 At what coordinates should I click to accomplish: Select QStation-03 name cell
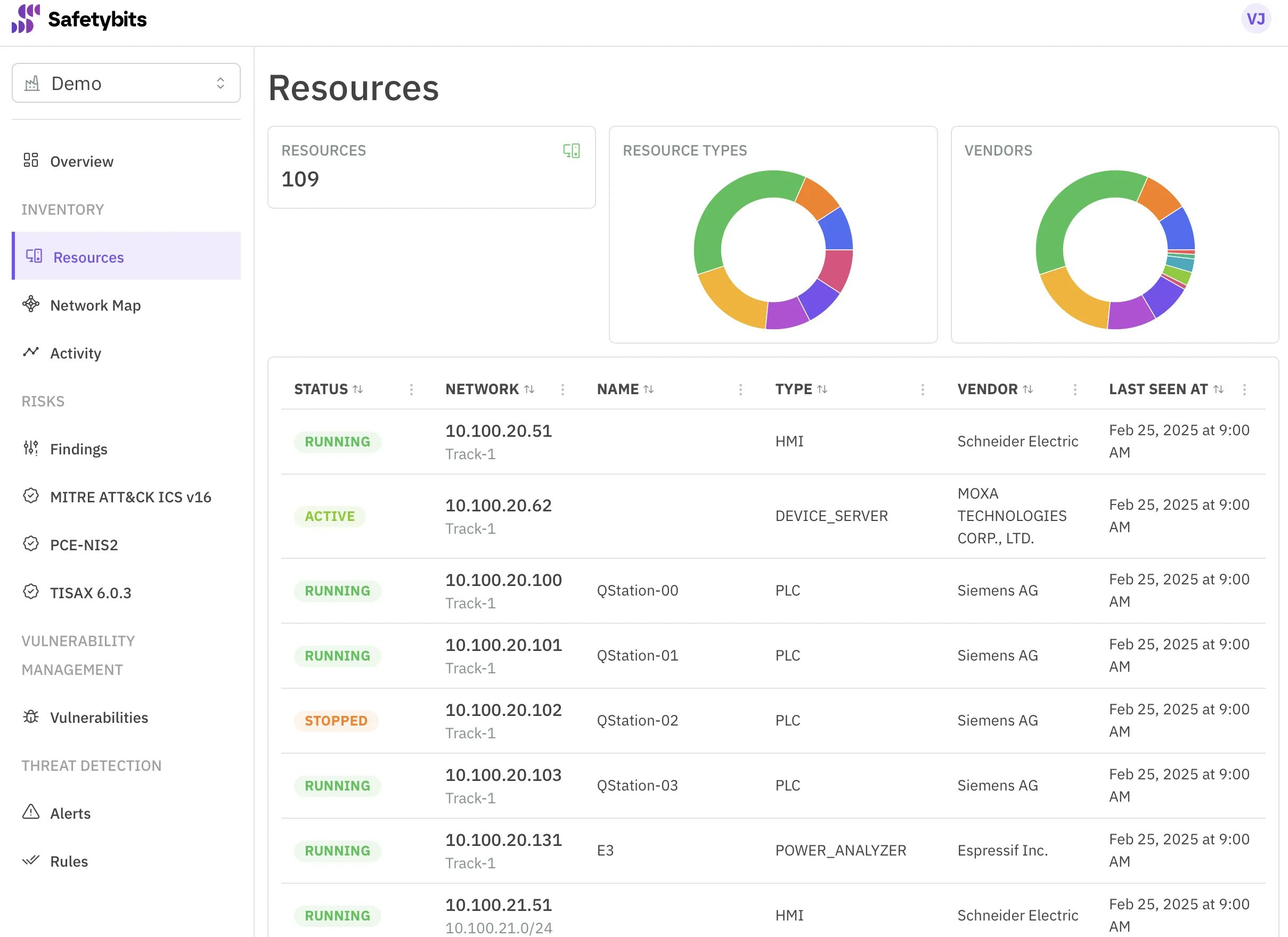point(637,785)
